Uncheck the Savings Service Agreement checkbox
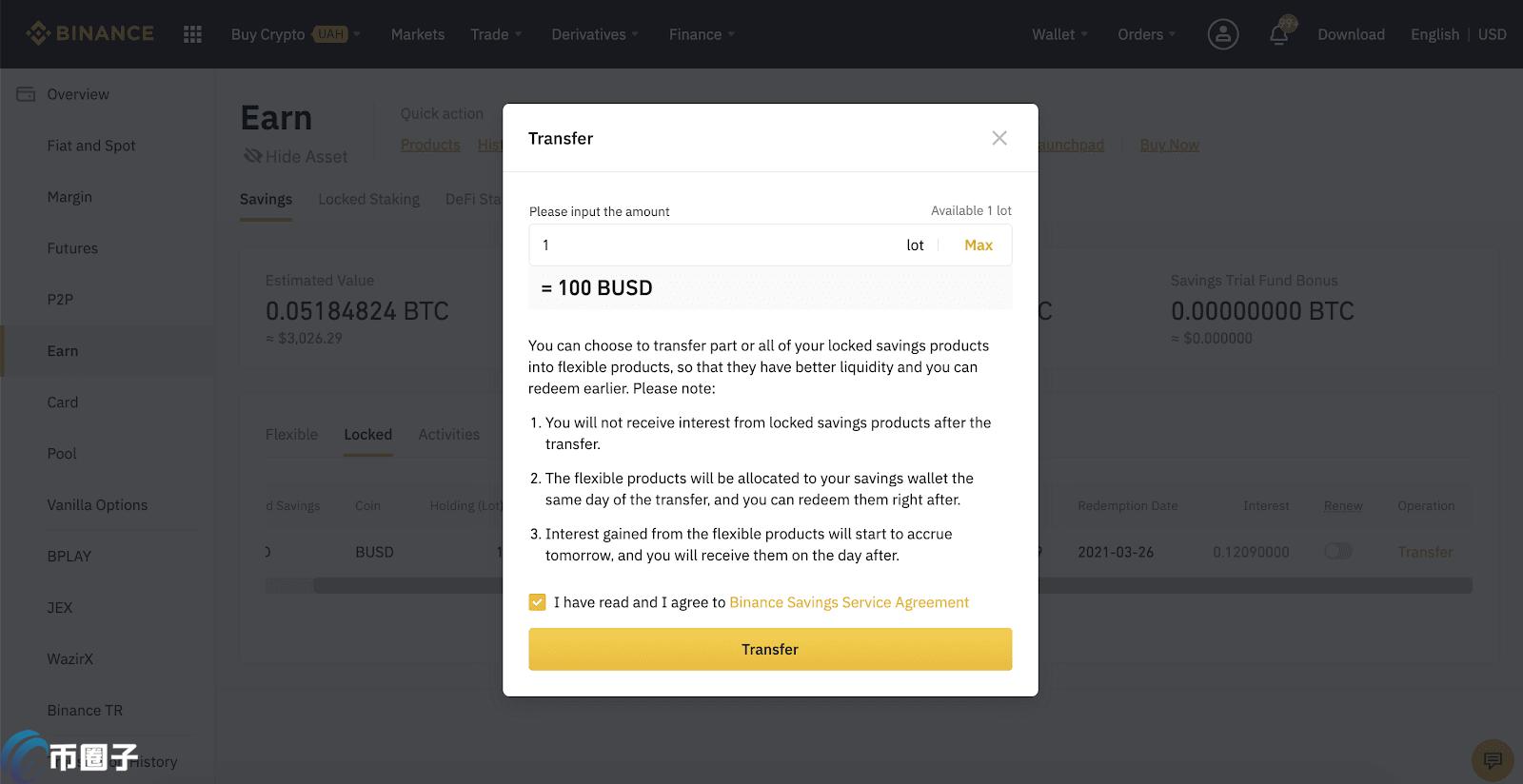 point(537,602)
